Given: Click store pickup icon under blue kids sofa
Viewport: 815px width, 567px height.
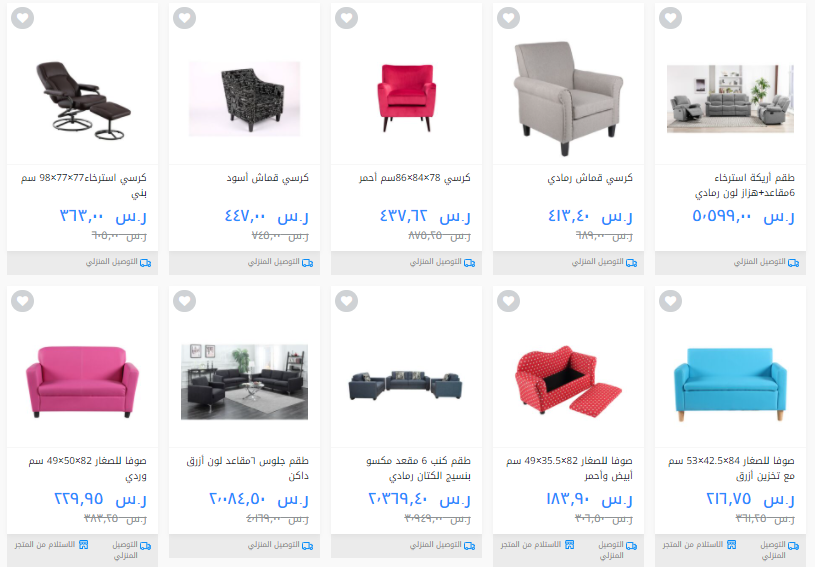Looking at the screenshot, I should tap(731, 545).
